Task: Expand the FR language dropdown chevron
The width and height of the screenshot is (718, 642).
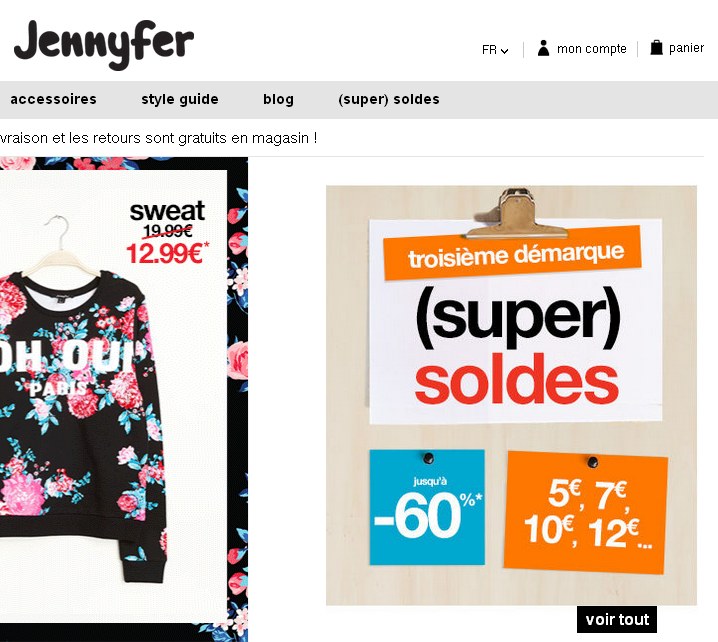Action: click(x=505, y=51)
